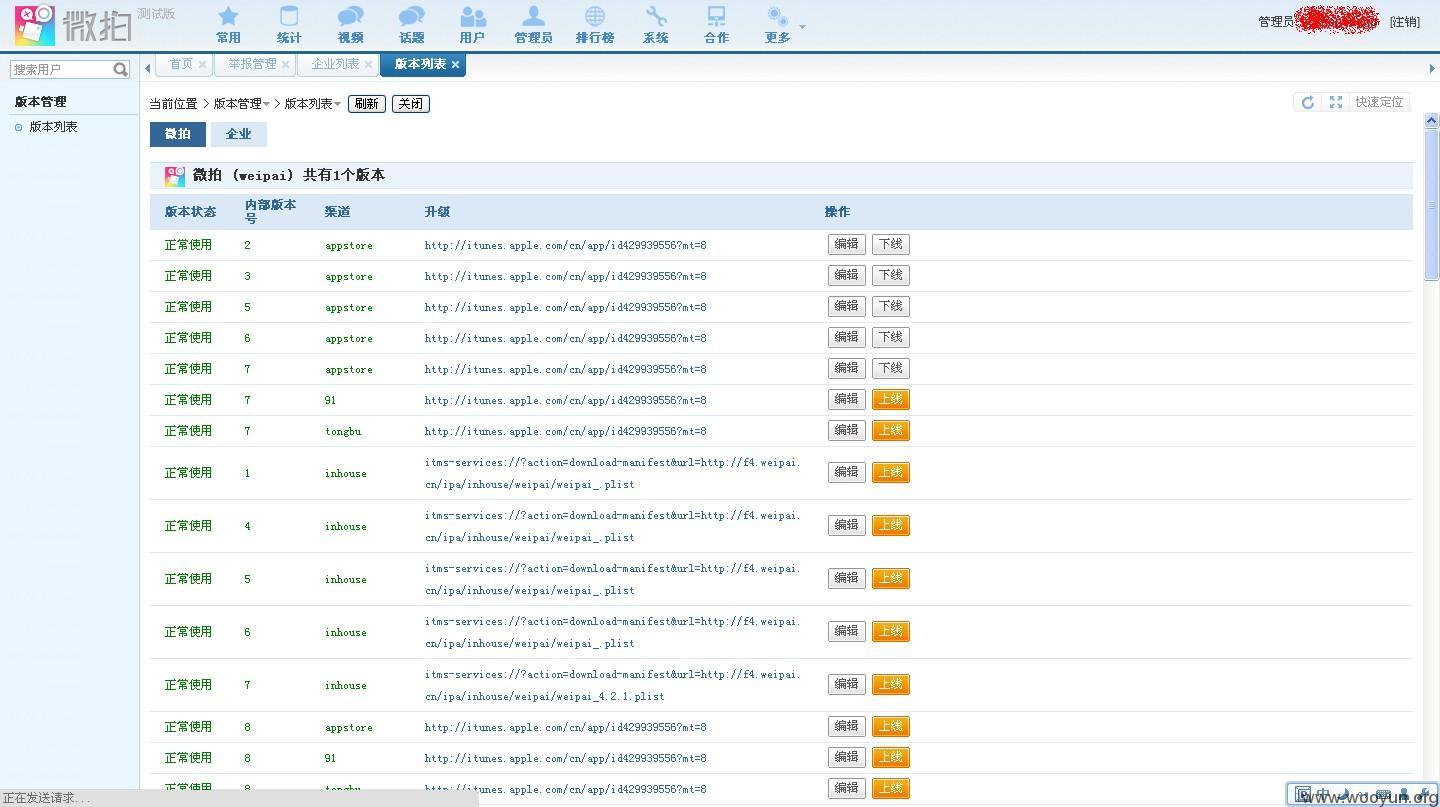Click the vertical scrollbar thumb
The width and height of the screenshot is (1440, 807).
(1431, 204)
